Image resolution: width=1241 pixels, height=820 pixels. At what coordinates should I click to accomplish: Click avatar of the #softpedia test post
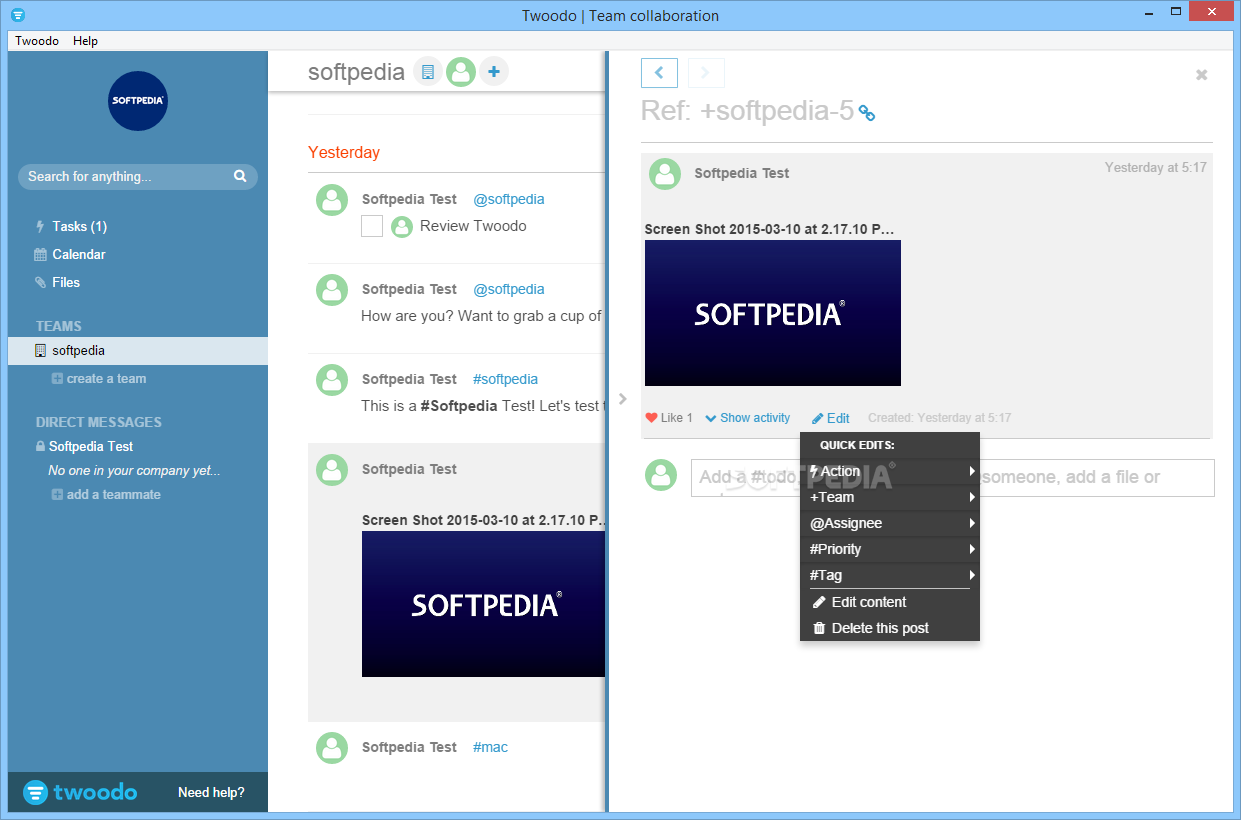click(332, 380)
